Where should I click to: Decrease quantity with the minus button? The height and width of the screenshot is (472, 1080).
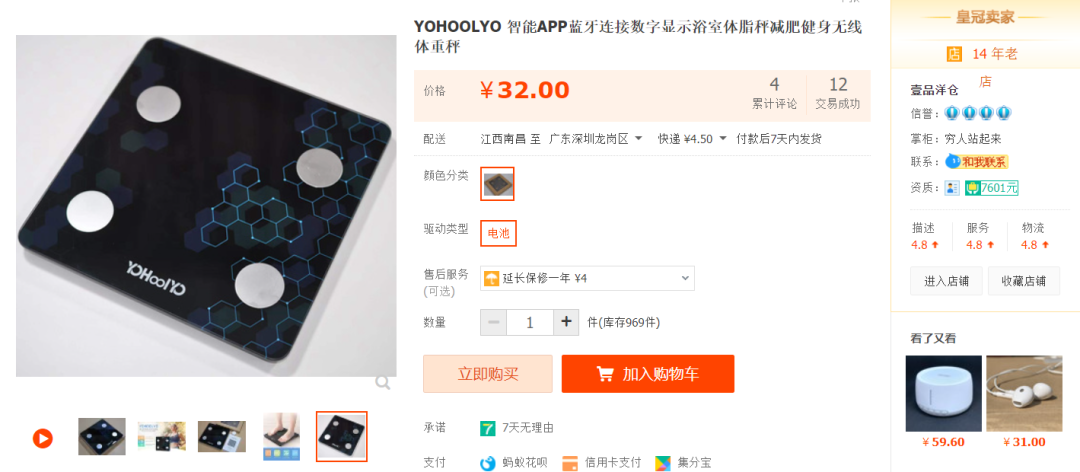494,322
